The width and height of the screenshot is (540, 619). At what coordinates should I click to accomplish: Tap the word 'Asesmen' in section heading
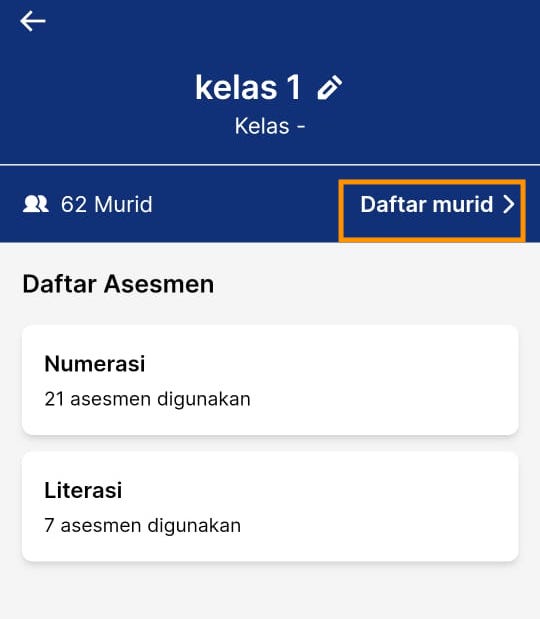point(159,284)
